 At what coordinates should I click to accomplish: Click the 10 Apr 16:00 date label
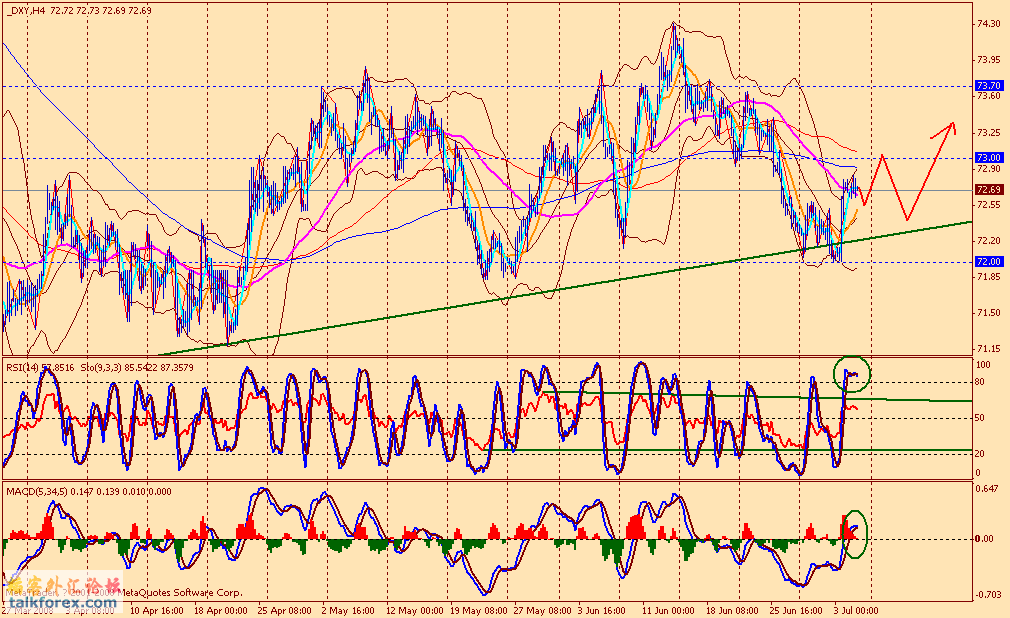(157, 610)
